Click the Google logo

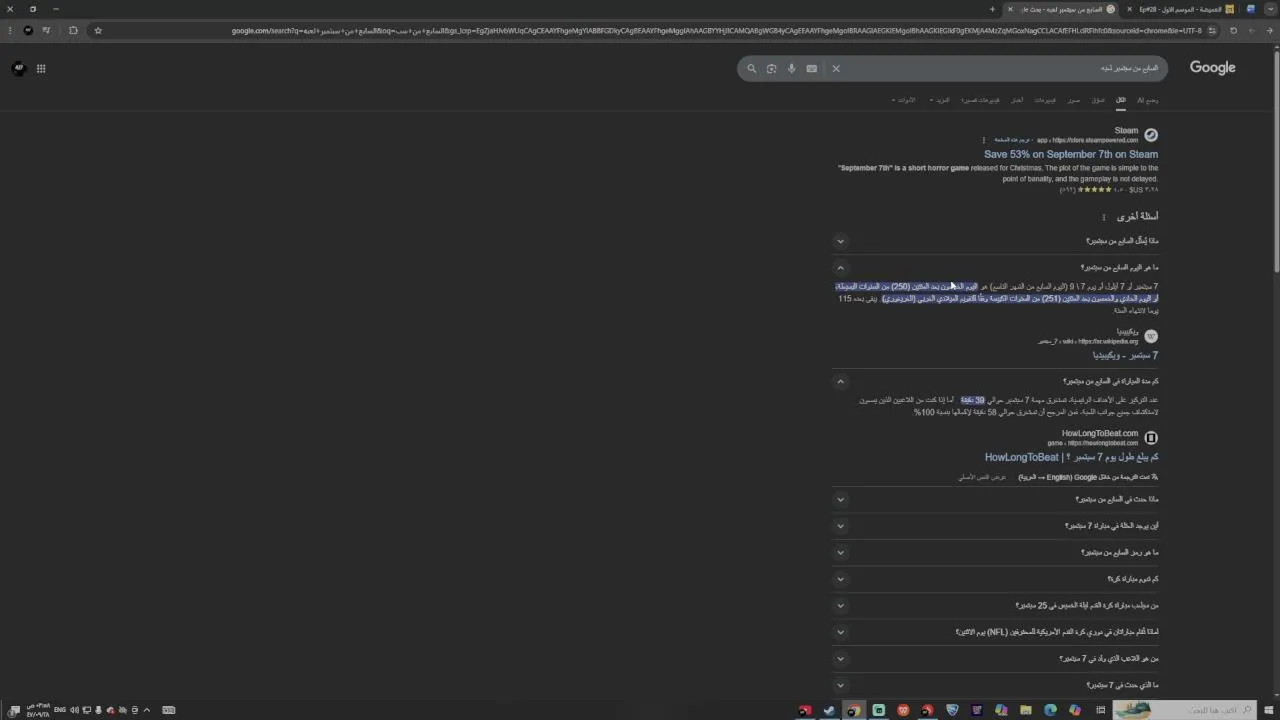(1212, 68)
